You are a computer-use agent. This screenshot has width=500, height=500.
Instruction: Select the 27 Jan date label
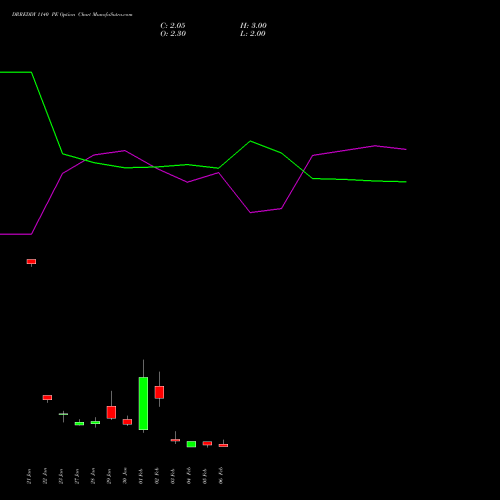point(77,476)
